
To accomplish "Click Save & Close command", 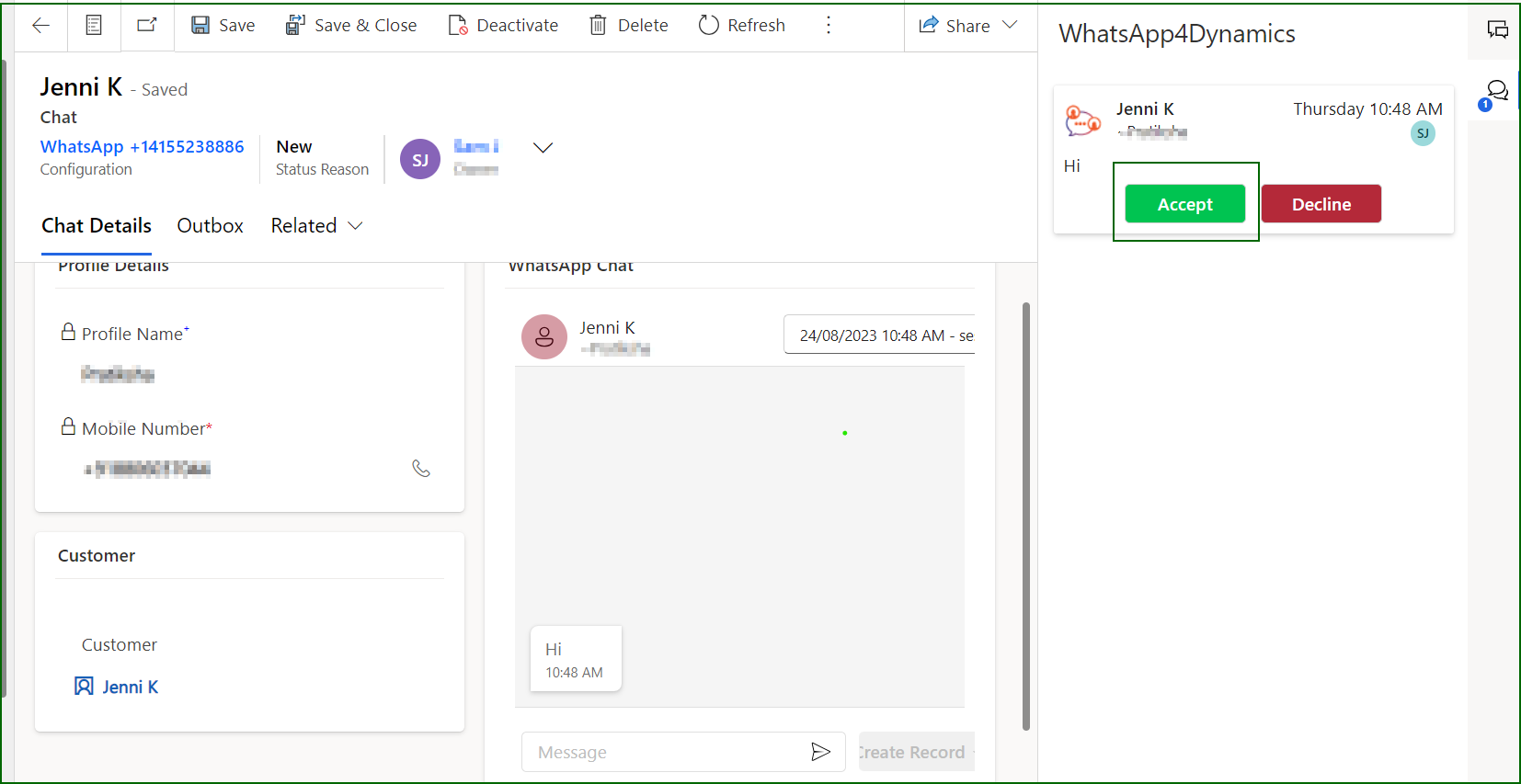I will [351, 26].
